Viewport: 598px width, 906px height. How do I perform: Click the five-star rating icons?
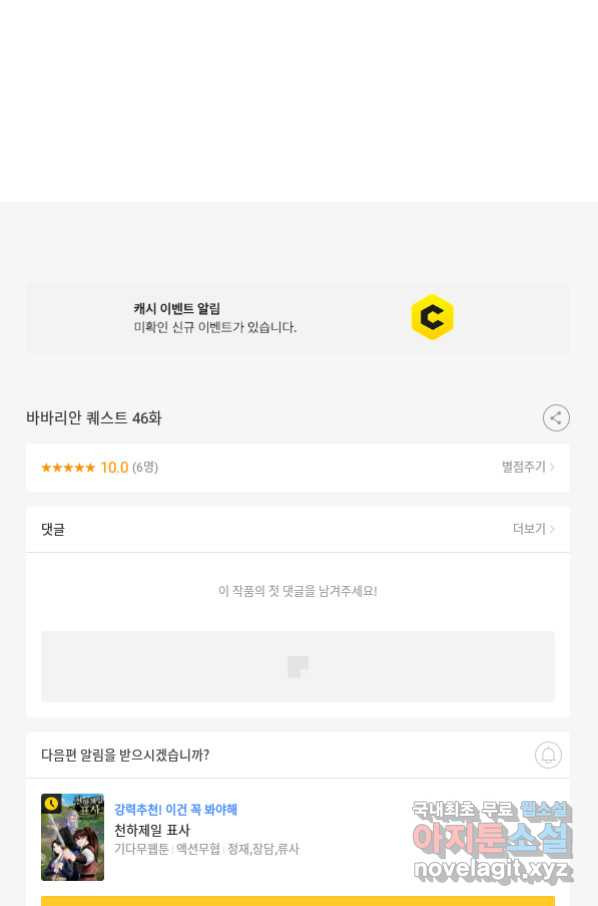pyautogui.click(x=68, y=467)
